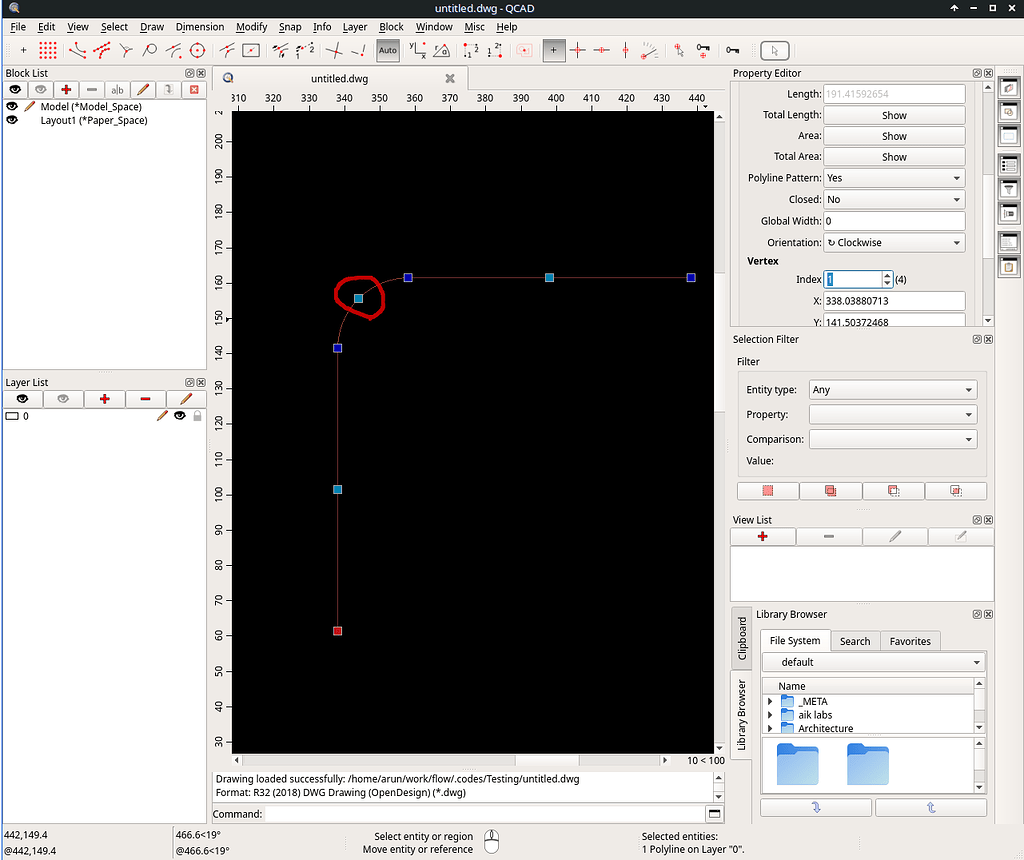
Task: Click the replace selection filter button
Action: click(x=767, y=490)
